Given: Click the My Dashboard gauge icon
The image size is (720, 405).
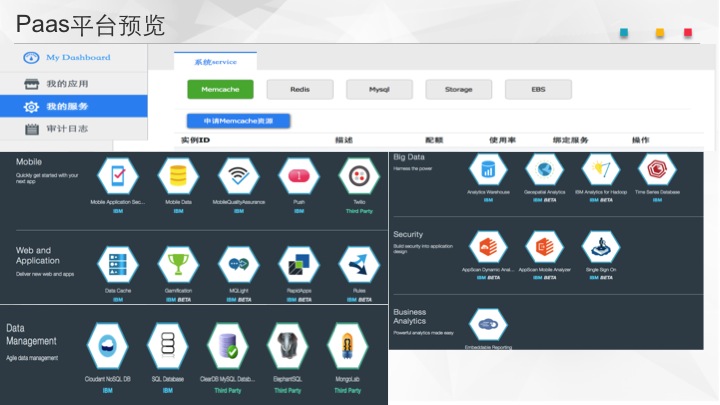Looking at the screenshot, I should coord(31,57).
